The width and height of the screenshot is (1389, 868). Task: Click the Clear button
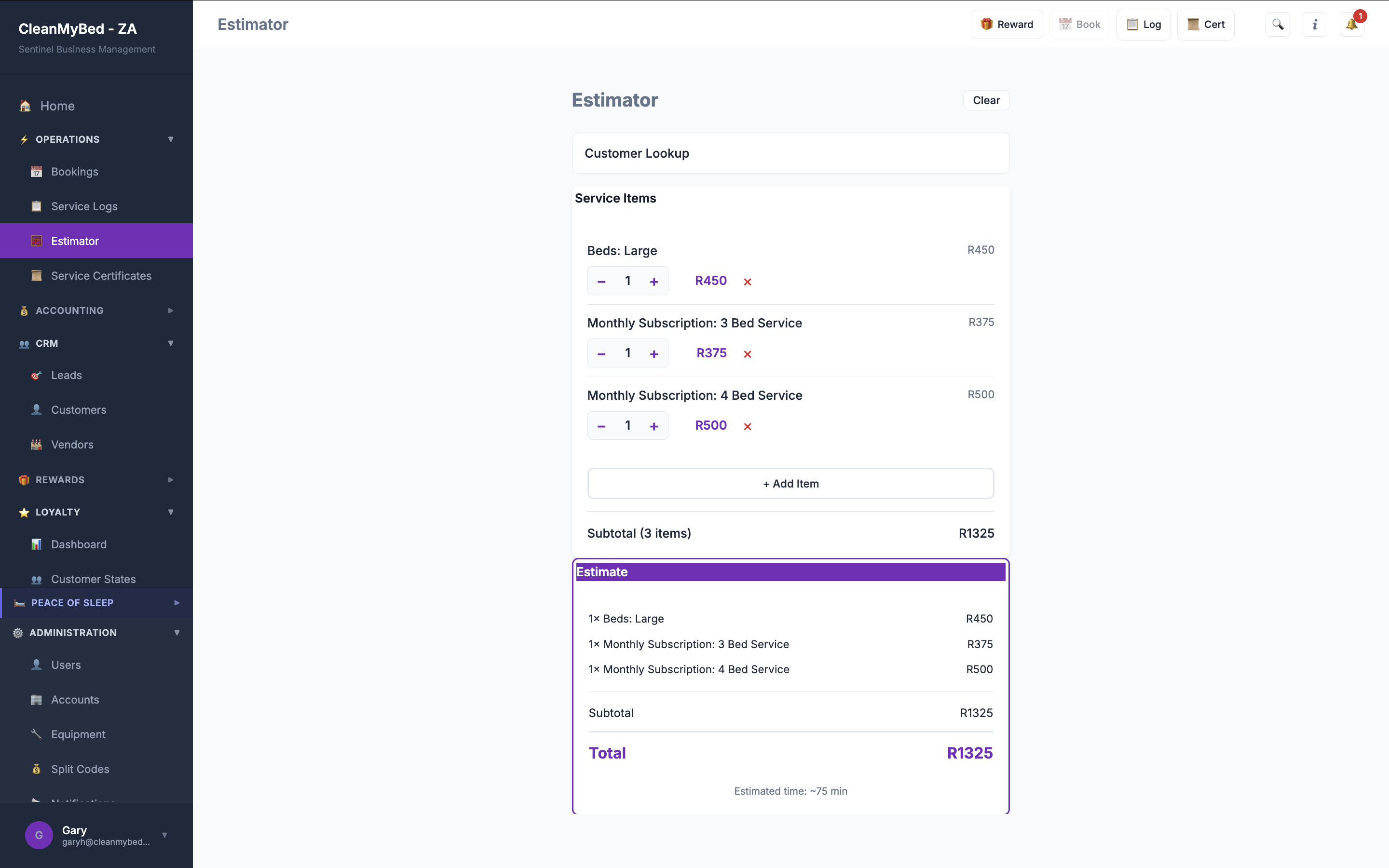click(x=985, y=100)
